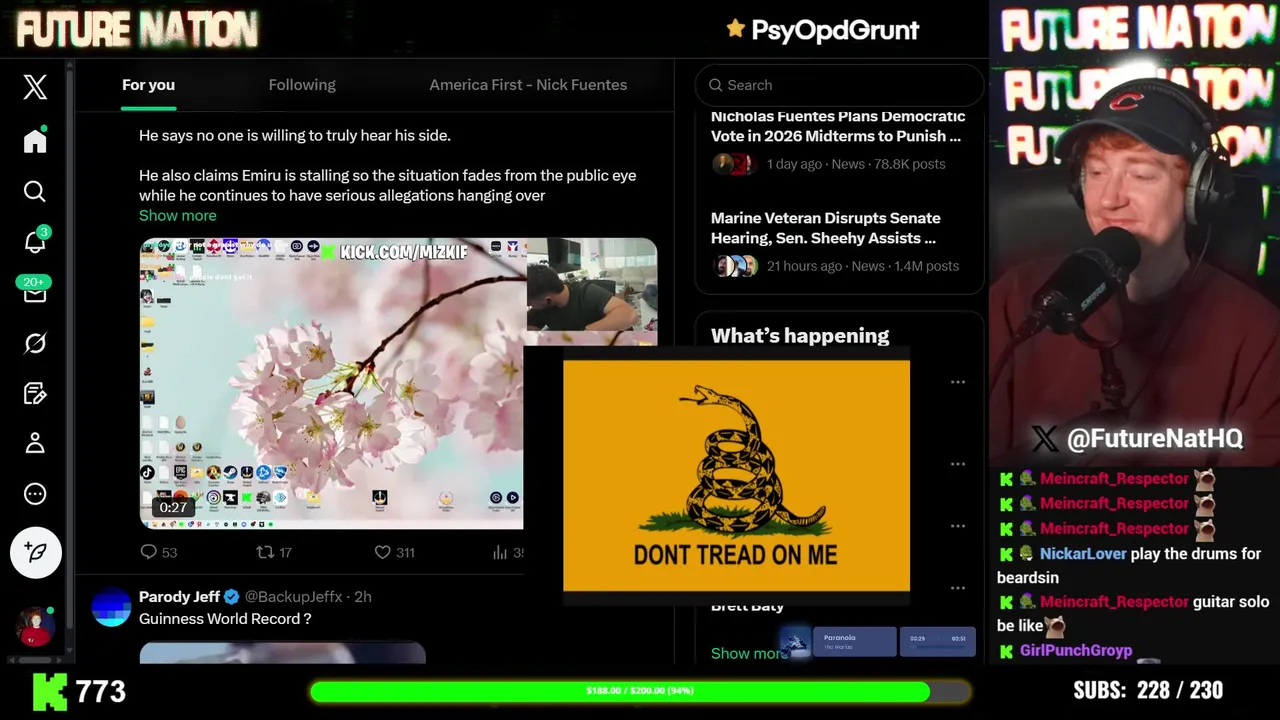Click the @FutureNatHQ handle overlay

[1155, 438]
